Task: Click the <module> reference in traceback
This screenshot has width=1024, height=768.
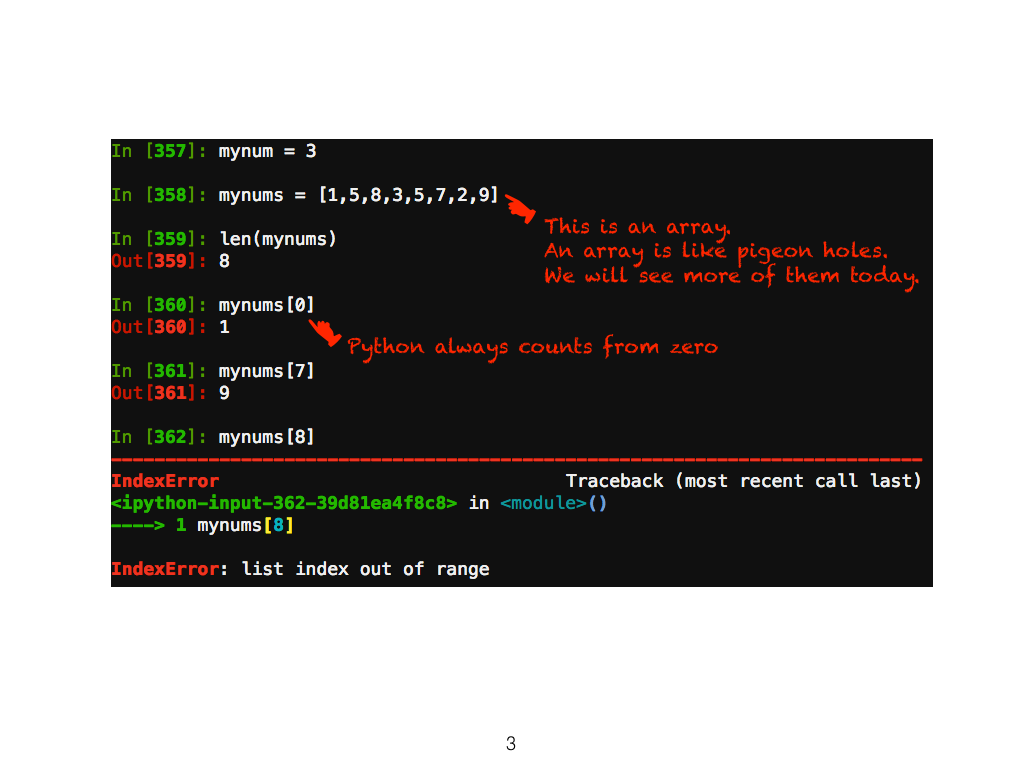Action: [x=543, y=503]
